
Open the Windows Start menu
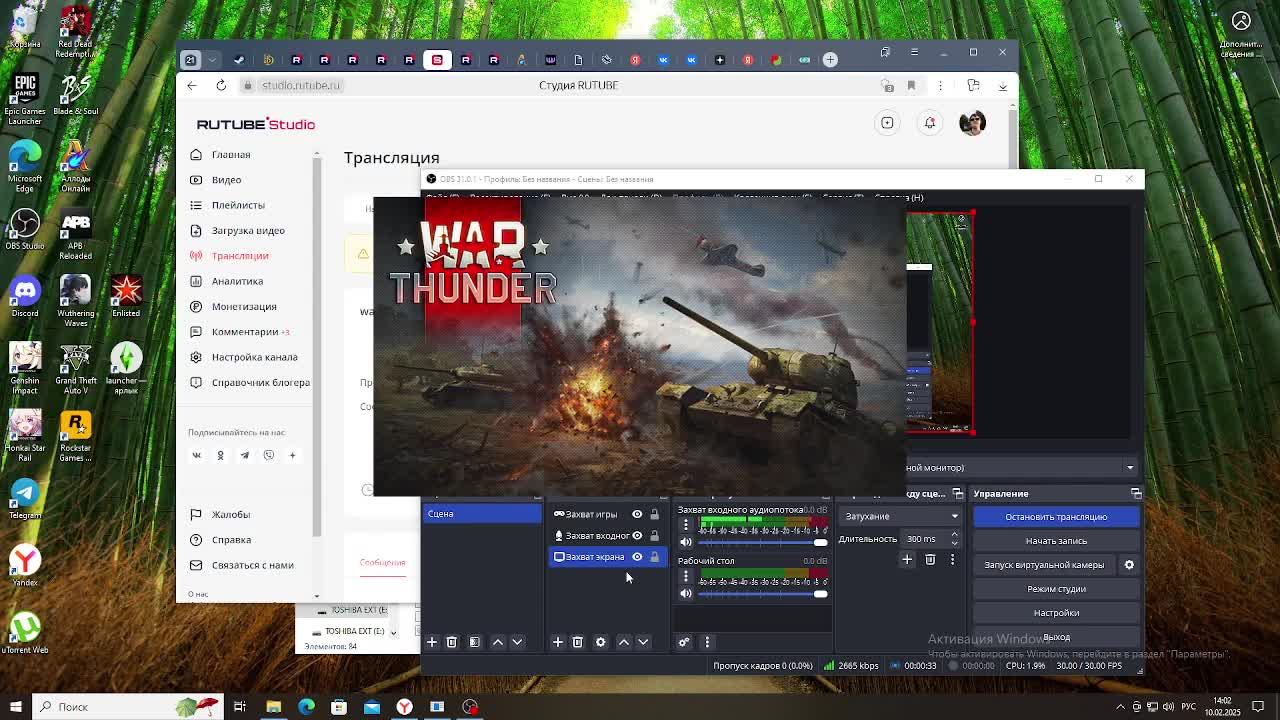tap(15, 707)
